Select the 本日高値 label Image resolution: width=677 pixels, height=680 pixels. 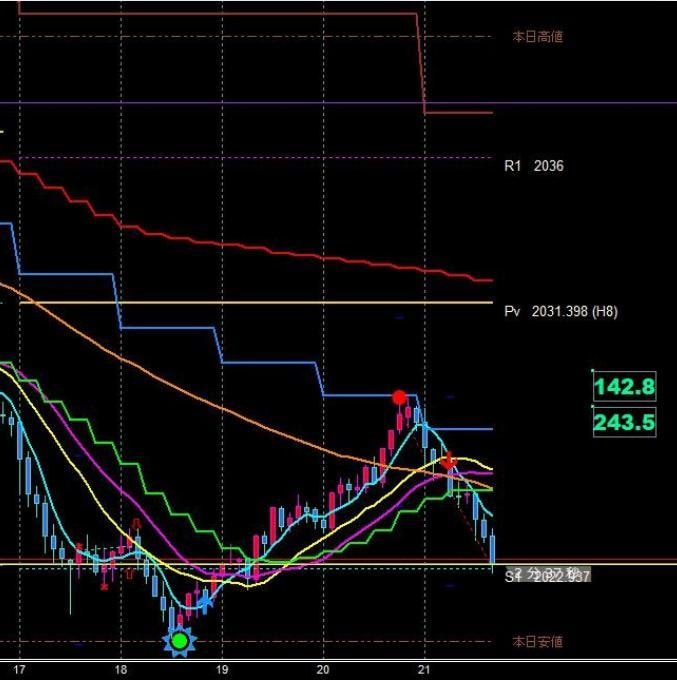coord(537,36)
